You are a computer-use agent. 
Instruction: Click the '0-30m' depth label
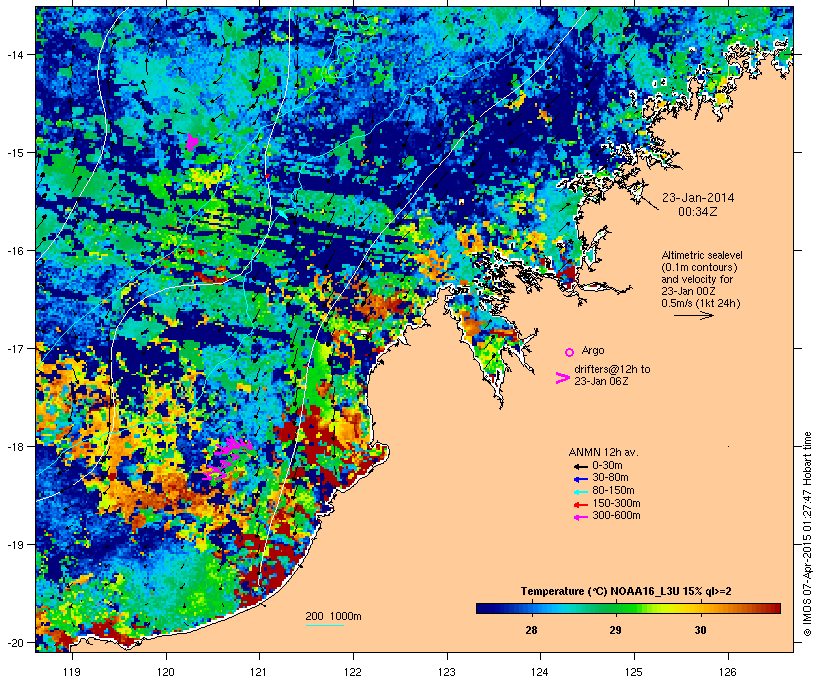pos(607,466)
